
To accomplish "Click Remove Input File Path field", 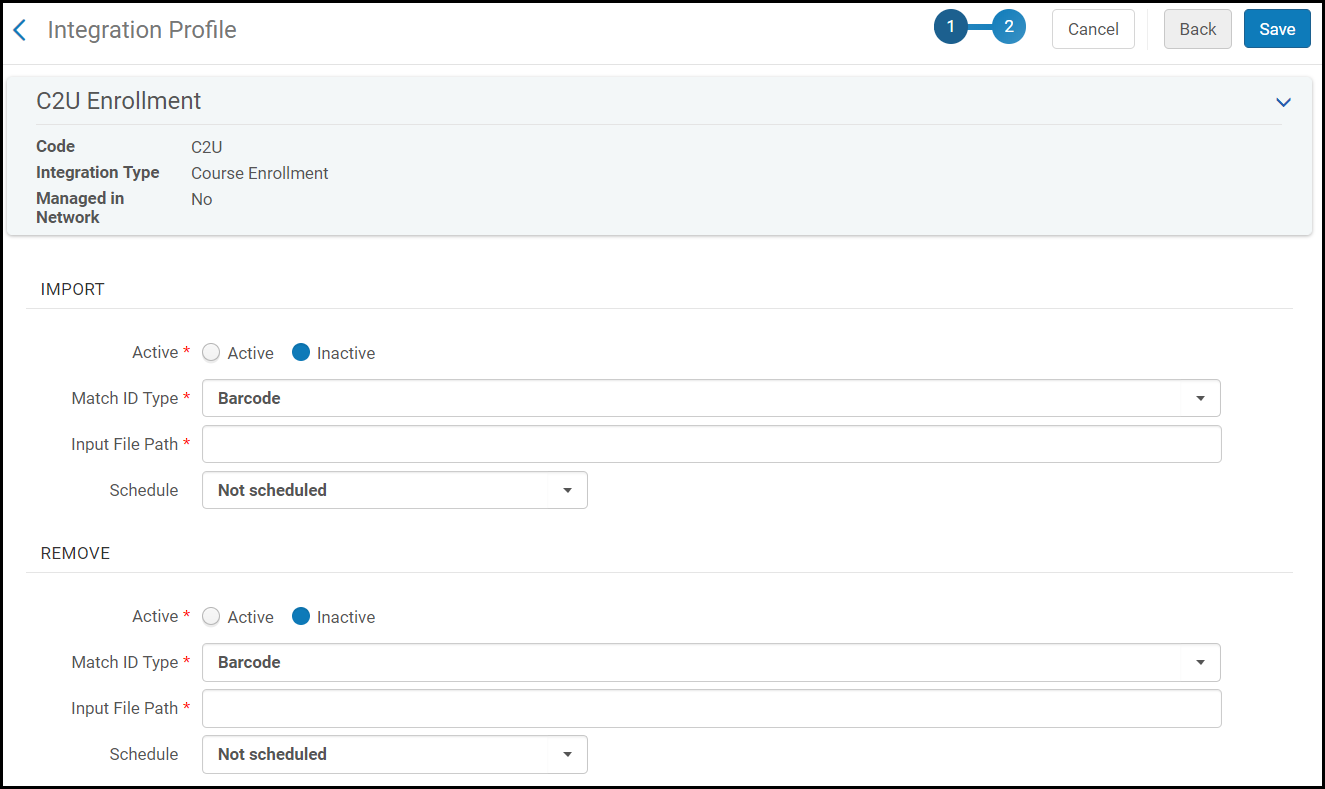I will (x=710, y=708).
